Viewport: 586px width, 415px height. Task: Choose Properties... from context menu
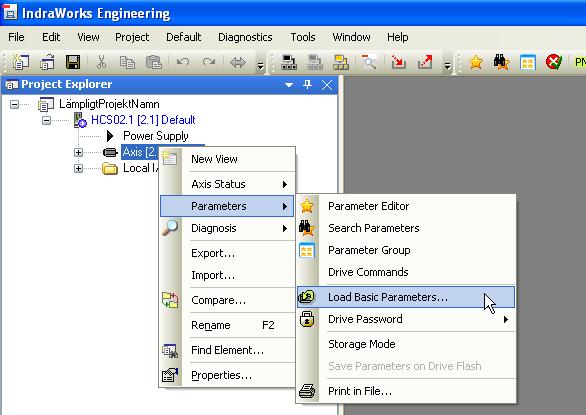227,375
